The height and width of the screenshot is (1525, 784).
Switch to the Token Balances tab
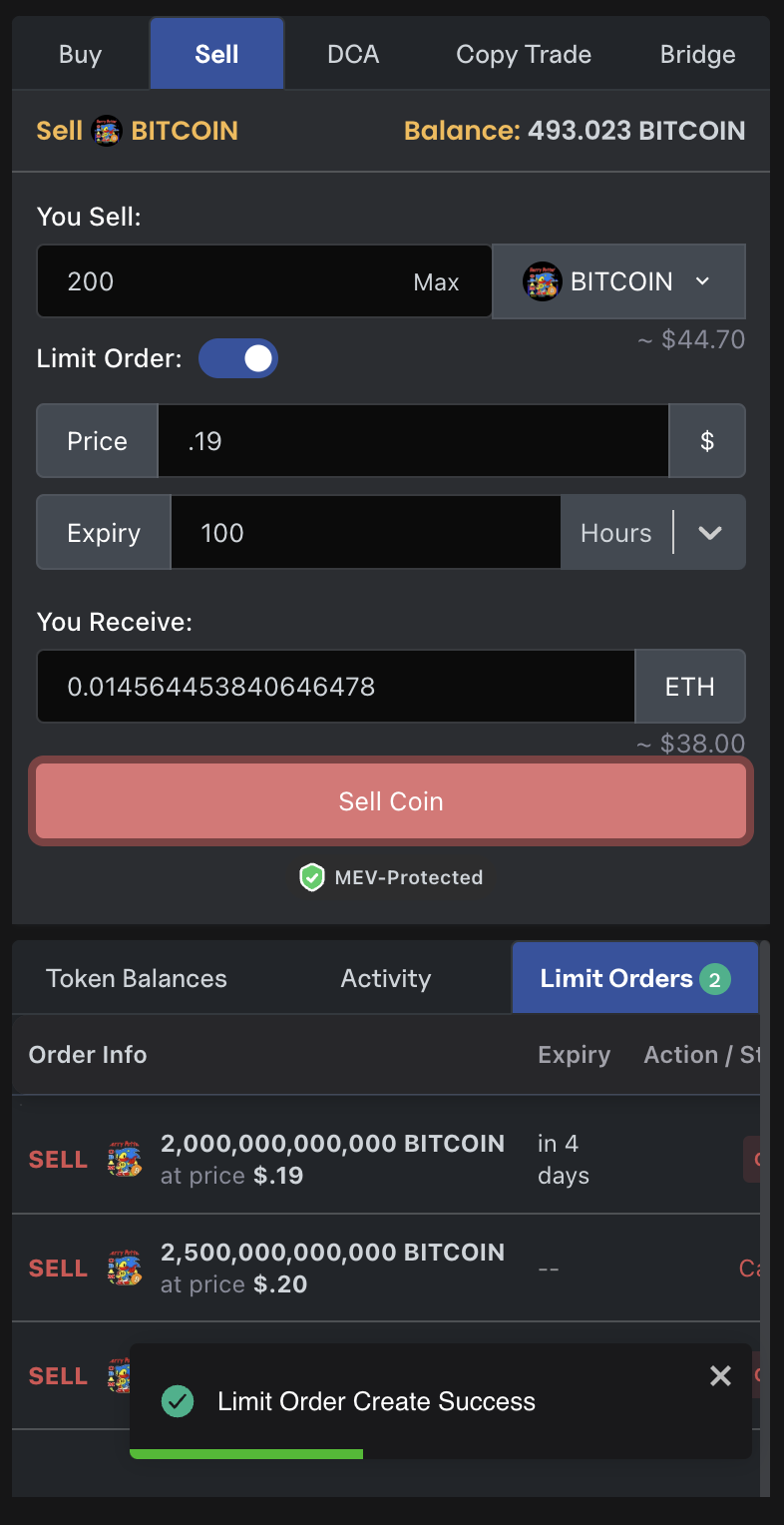pos(137,979)
